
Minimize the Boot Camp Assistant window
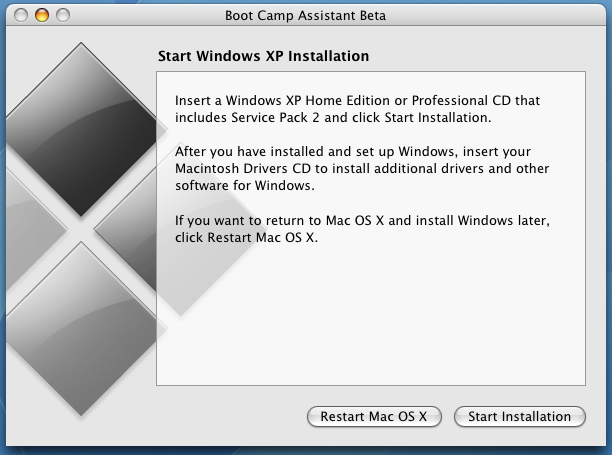[x=42, y=15]
